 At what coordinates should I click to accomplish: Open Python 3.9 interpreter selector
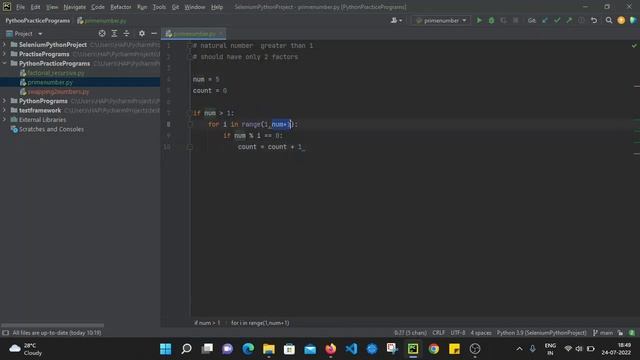click(x=541, y=333)
